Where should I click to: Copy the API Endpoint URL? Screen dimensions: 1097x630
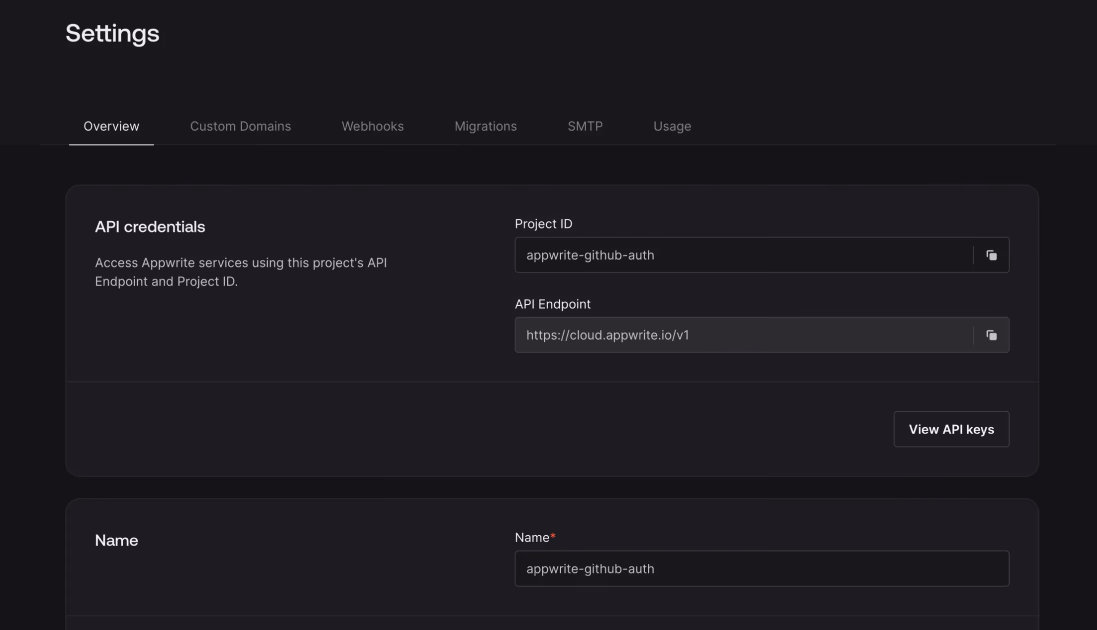[x=991, y=335]
